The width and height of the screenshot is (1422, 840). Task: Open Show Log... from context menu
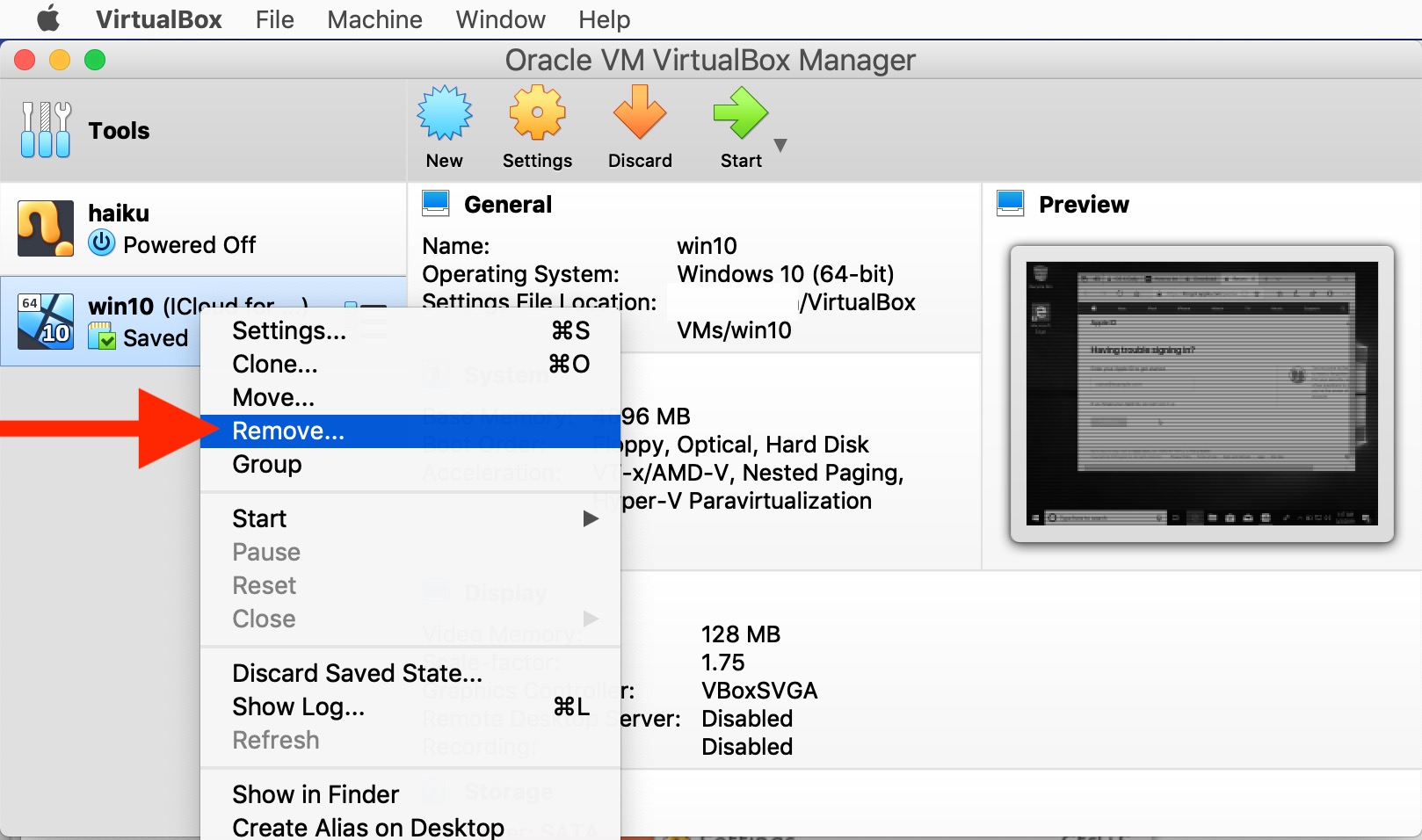(x=298, y=707)
